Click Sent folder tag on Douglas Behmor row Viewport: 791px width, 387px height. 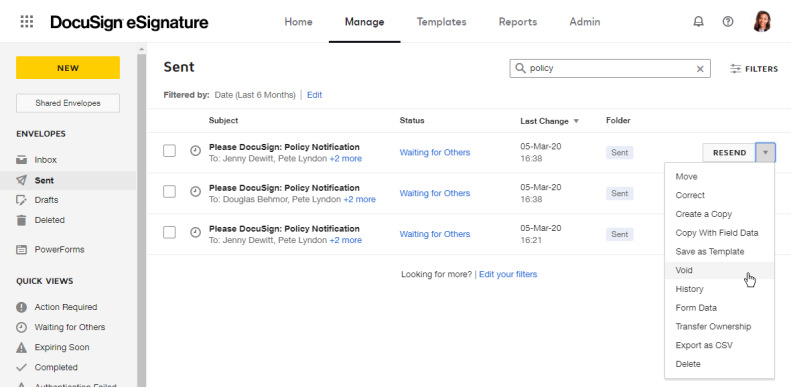tap(619, 193)
